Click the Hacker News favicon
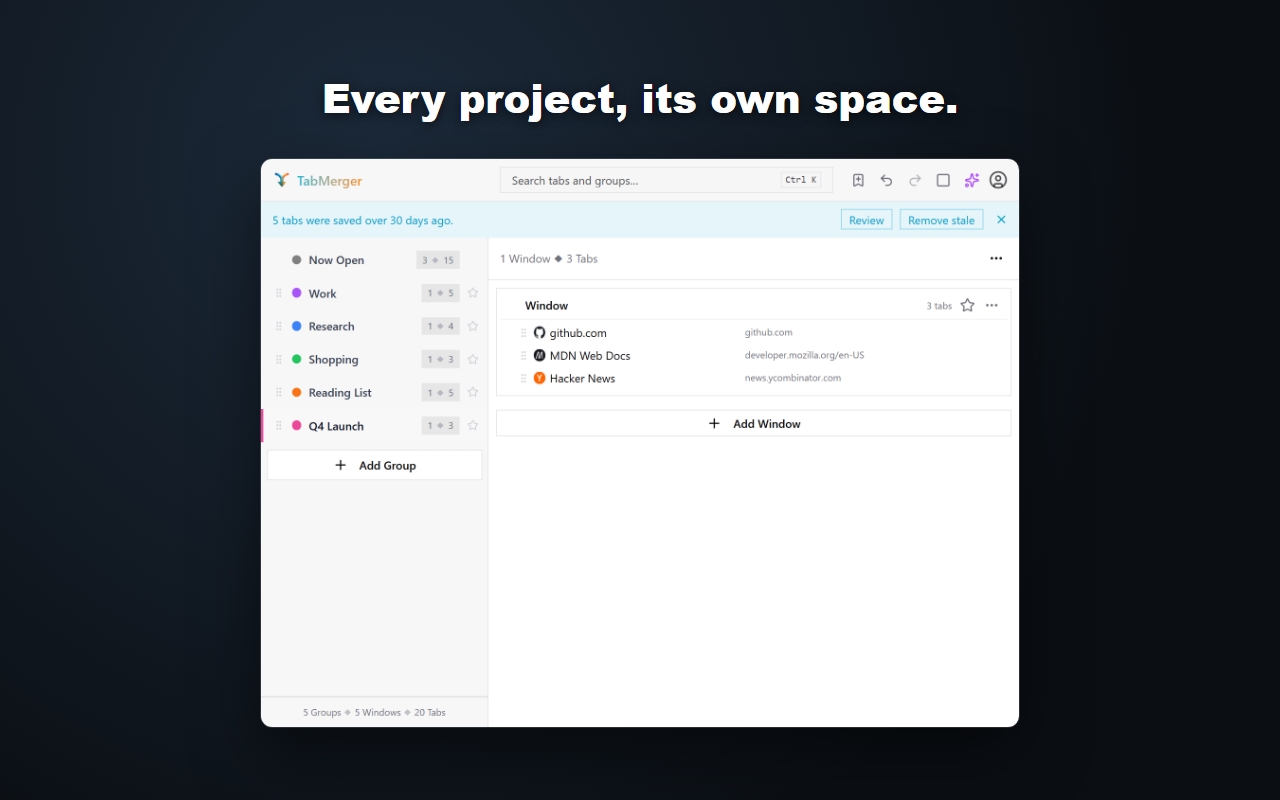1280x800 pixels. coord(540,379)
